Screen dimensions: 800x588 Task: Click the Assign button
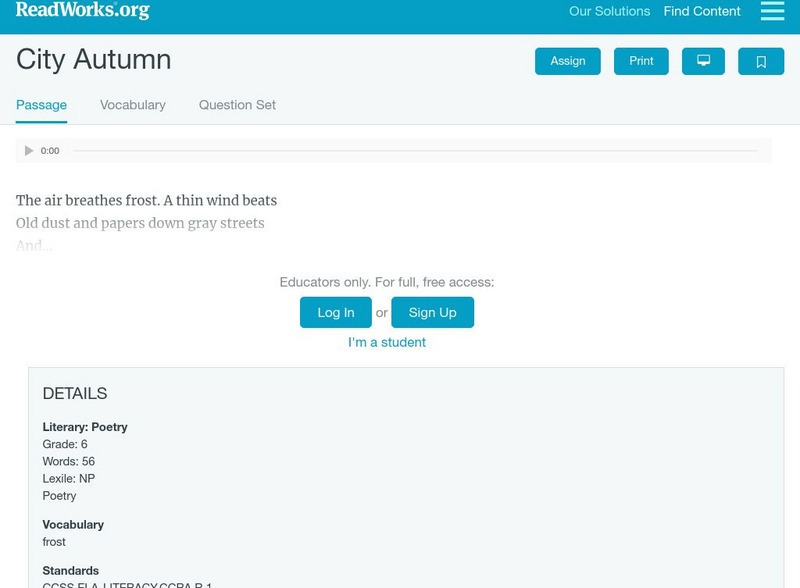click(567, 61)
